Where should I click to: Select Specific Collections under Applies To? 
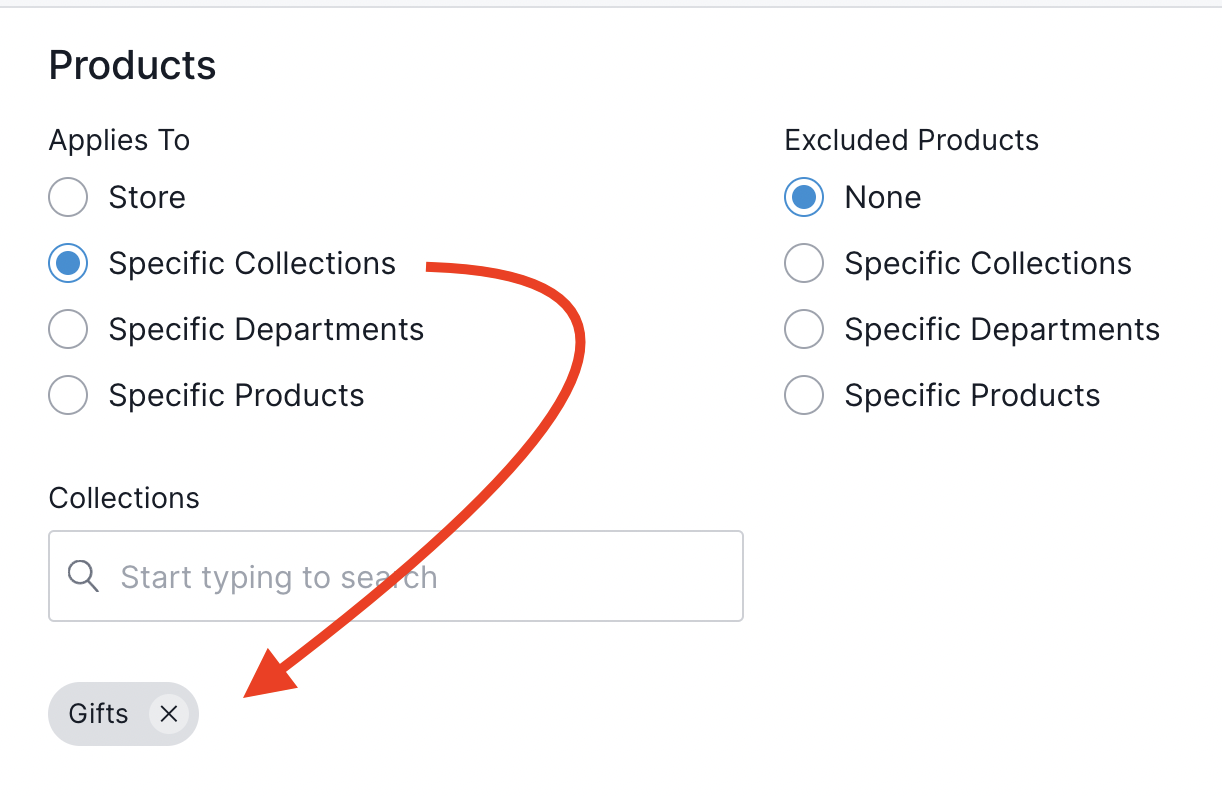pos(67,263)
